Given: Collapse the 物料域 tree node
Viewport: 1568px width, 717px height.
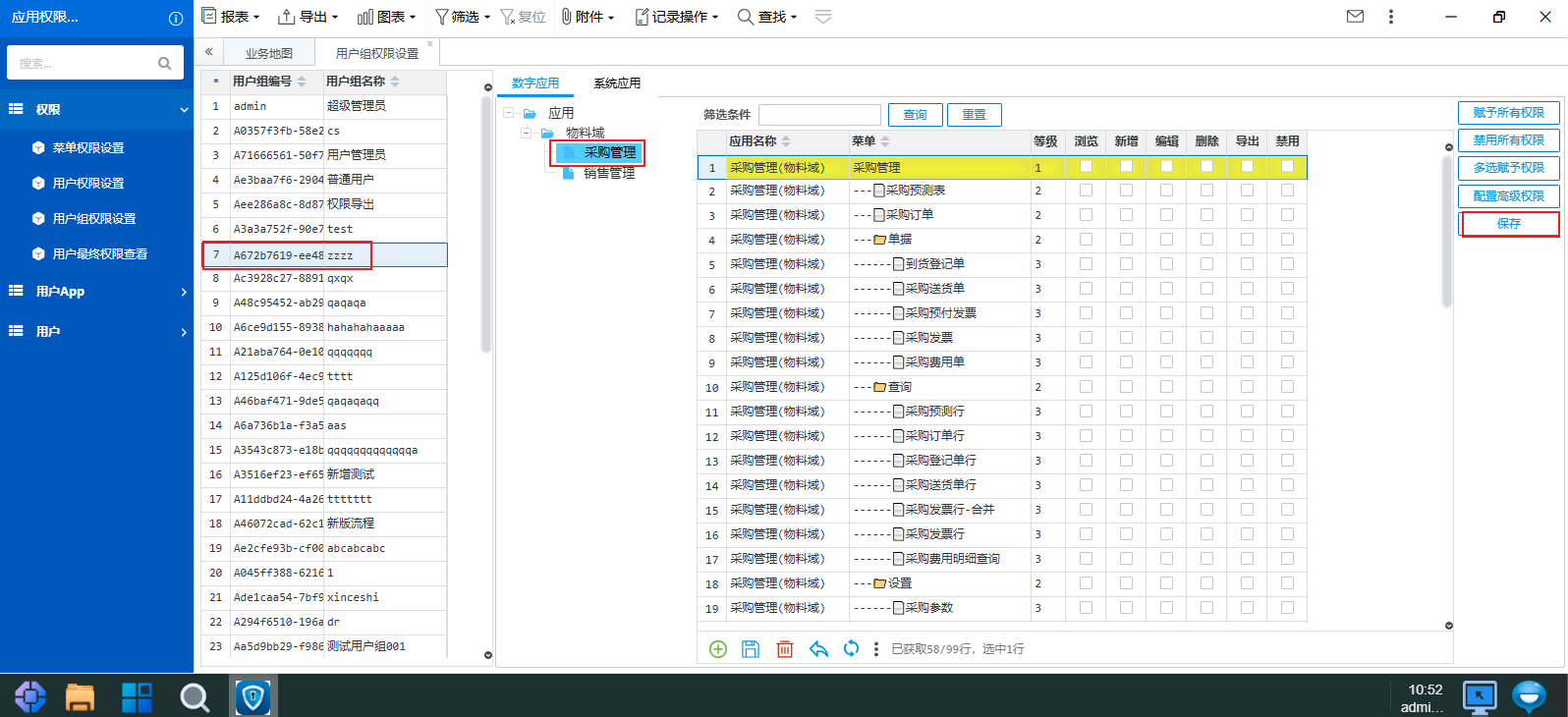Looking at the screenshot, I should pos(527,133).
